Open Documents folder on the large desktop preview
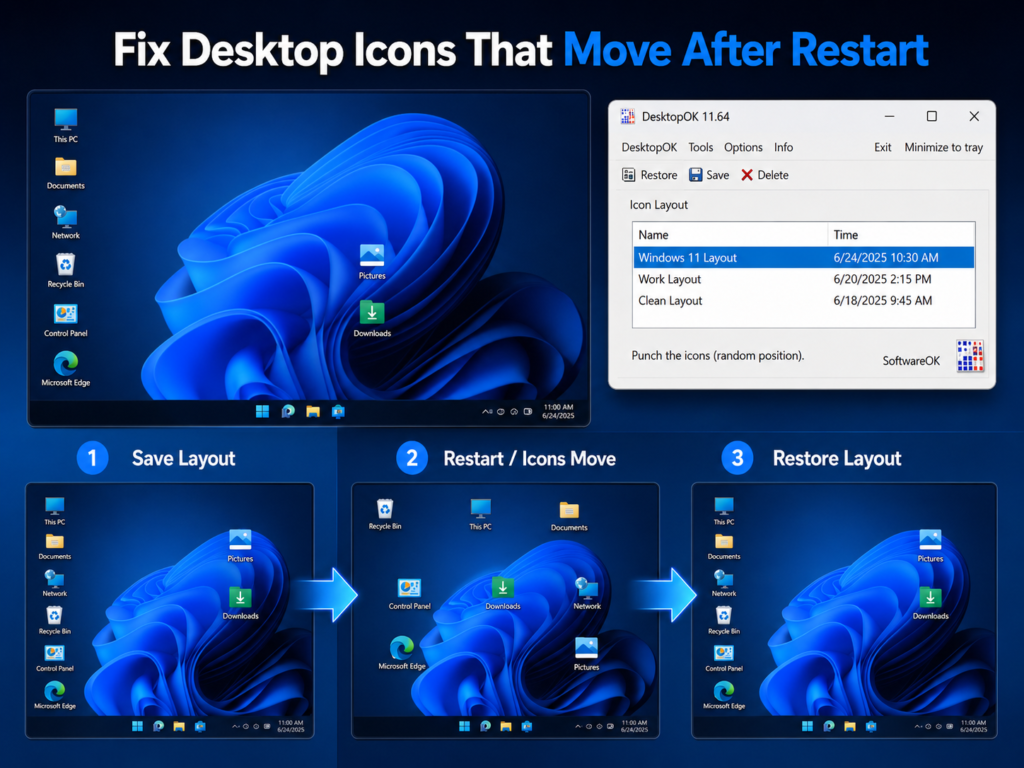Screen dimensions: 1024x768 (66, 174)
